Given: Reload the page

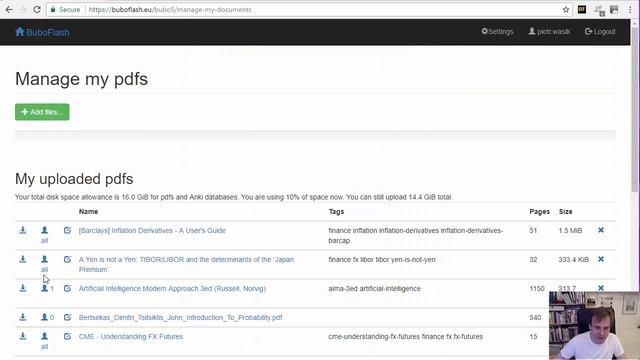Looking at the screenshot, I should [37, 9].
